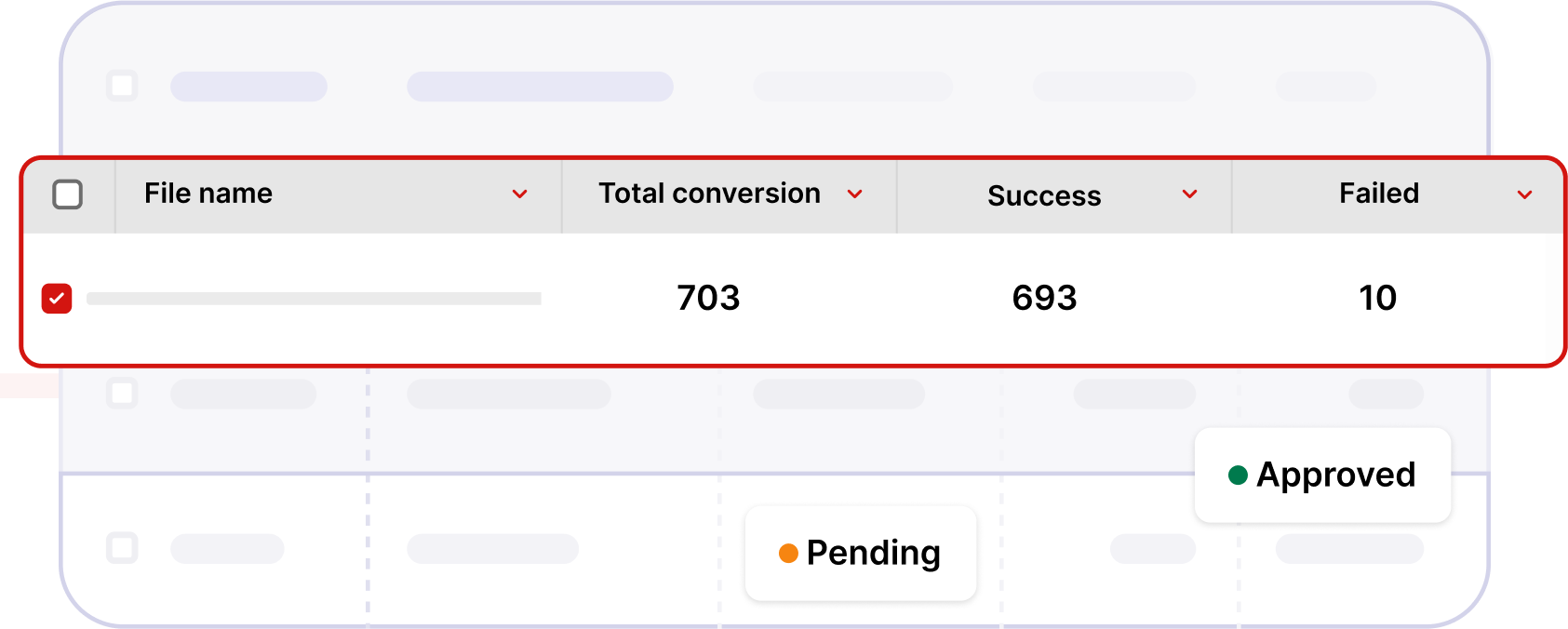
Task: Check the select-all checkbox in header
Action: click(x=68, y=194)
